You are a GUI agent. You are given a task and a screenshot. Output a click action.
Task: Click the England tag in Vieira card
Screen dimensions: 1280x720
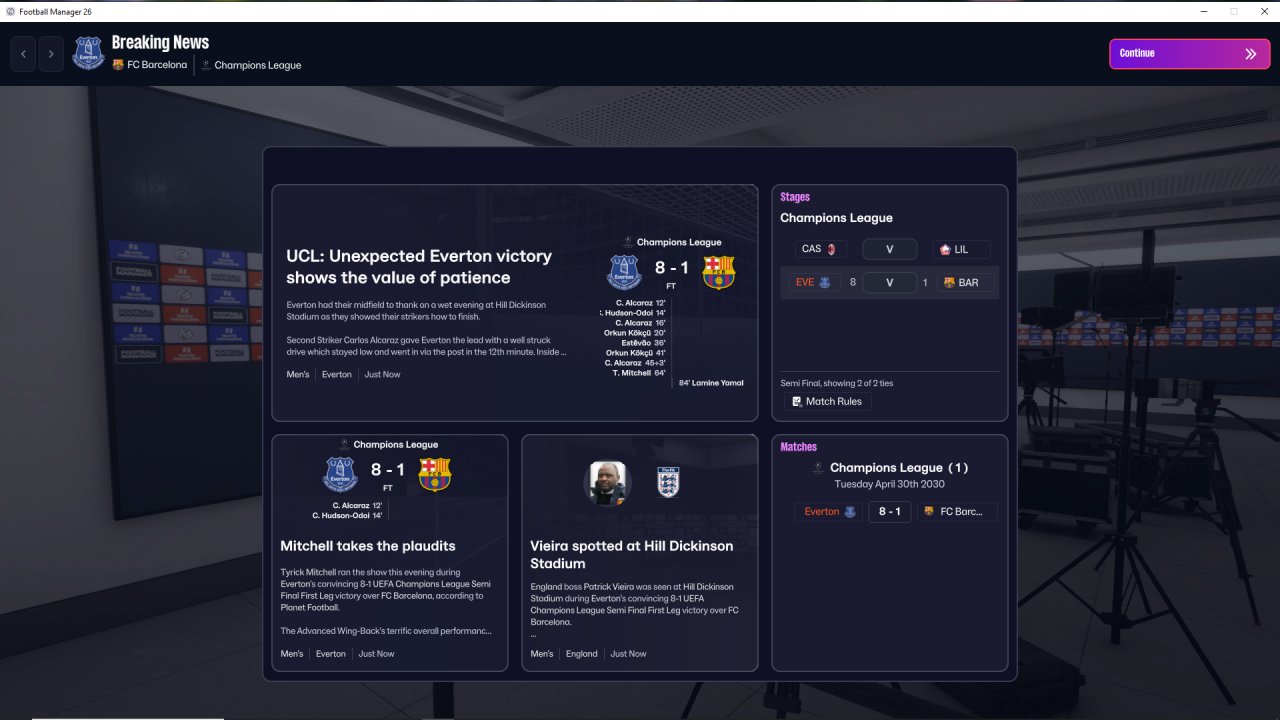click(582, 654)
